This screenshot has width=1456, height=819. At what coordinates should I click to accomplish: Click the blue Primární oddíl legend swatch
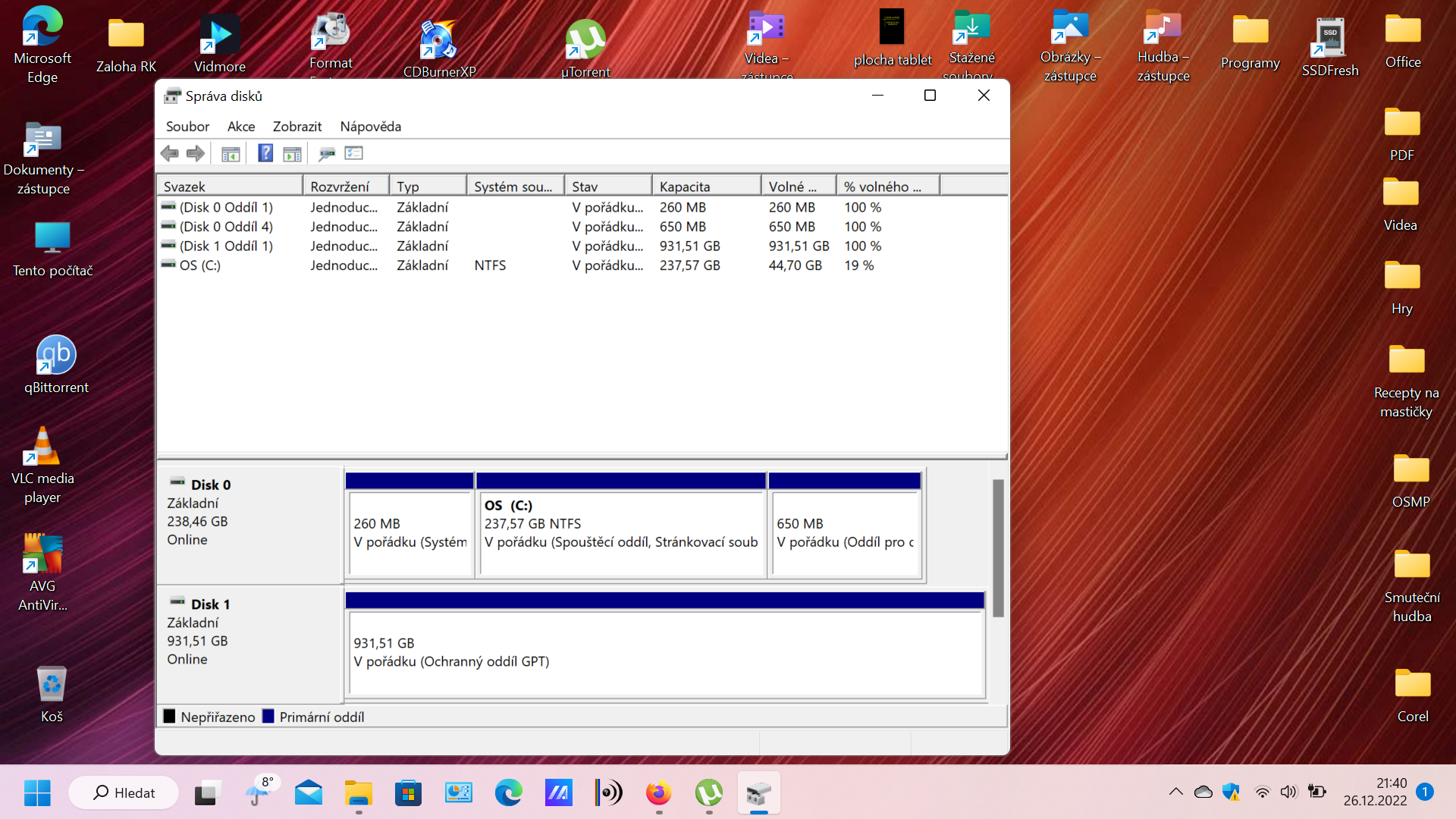click(x=268, y=717)
